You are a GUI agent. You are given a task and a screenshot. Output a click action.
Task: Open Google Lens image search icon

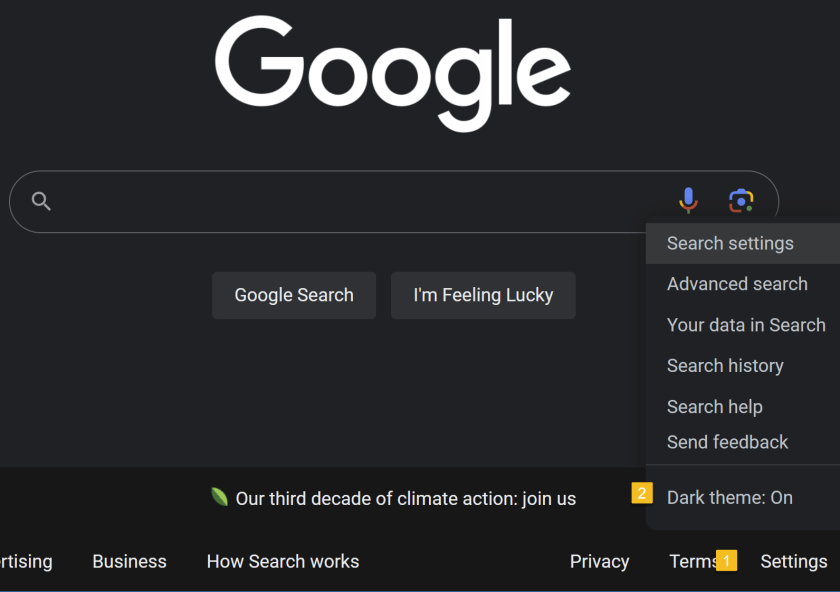[x=740, y=200]
